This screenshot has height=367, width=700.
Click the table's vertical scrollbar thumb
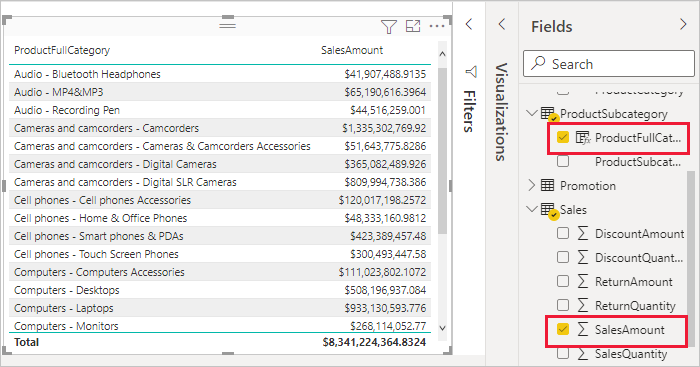[442, 151]
